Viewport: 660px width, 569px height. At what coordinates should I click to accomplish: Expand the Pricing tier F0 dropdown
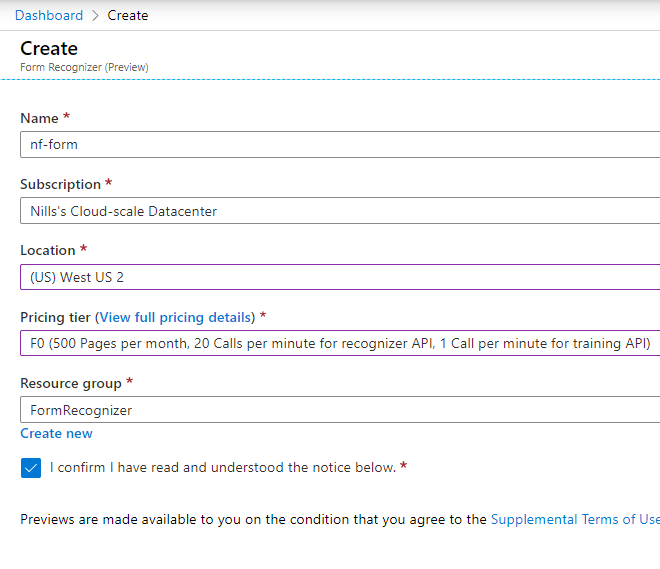pyautogui.click(x=340, y=343)
